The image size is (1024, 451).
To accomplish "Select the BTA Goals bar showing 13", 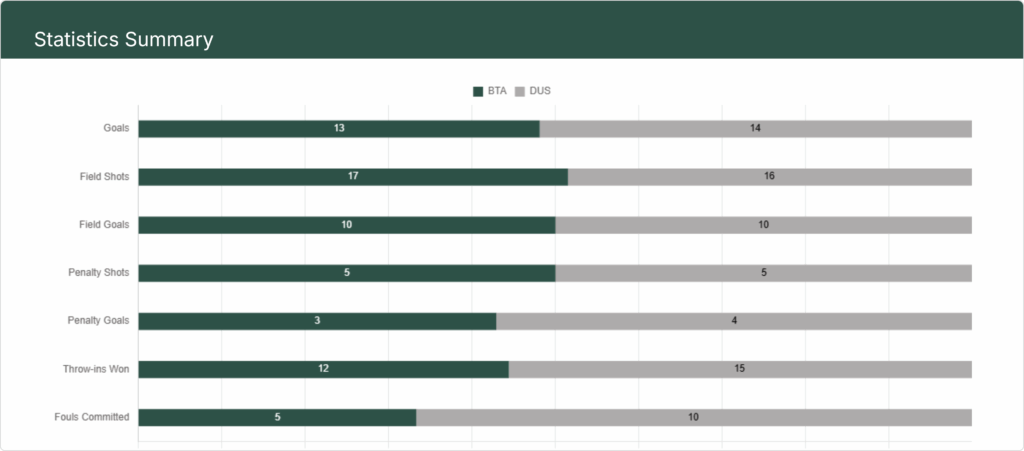I will click(x=338, y=129).
